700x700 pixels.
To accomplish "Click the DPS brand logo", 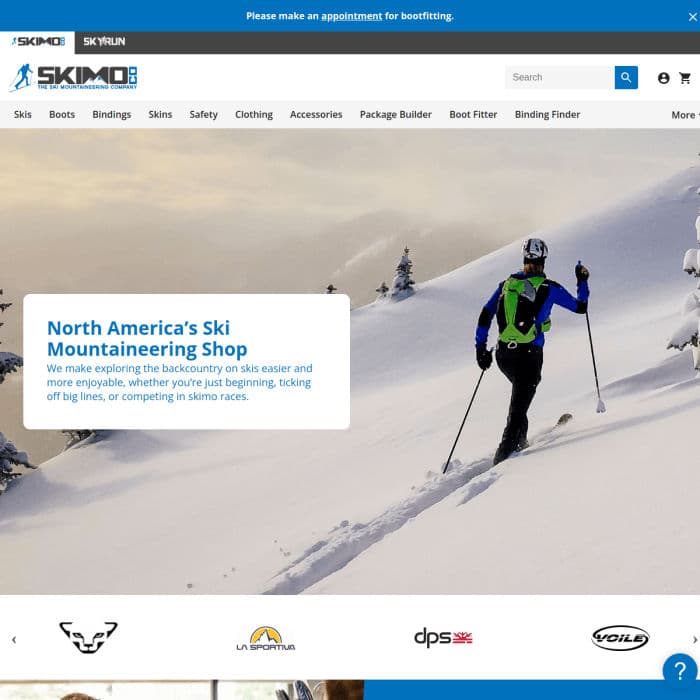I will [443, 638].
